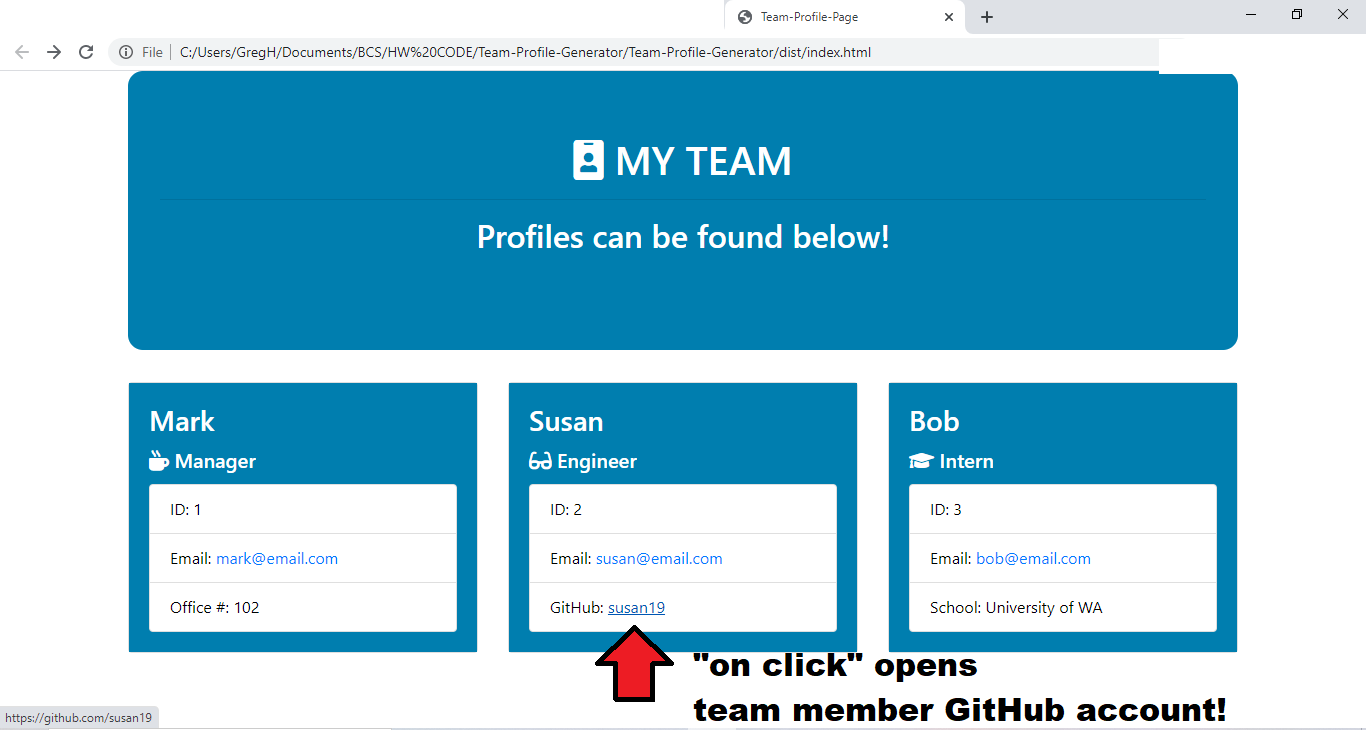This screenshot has height=730, width=1366.
Task: Click the graduation cap icon next to Intern
Action: (923, 460)
